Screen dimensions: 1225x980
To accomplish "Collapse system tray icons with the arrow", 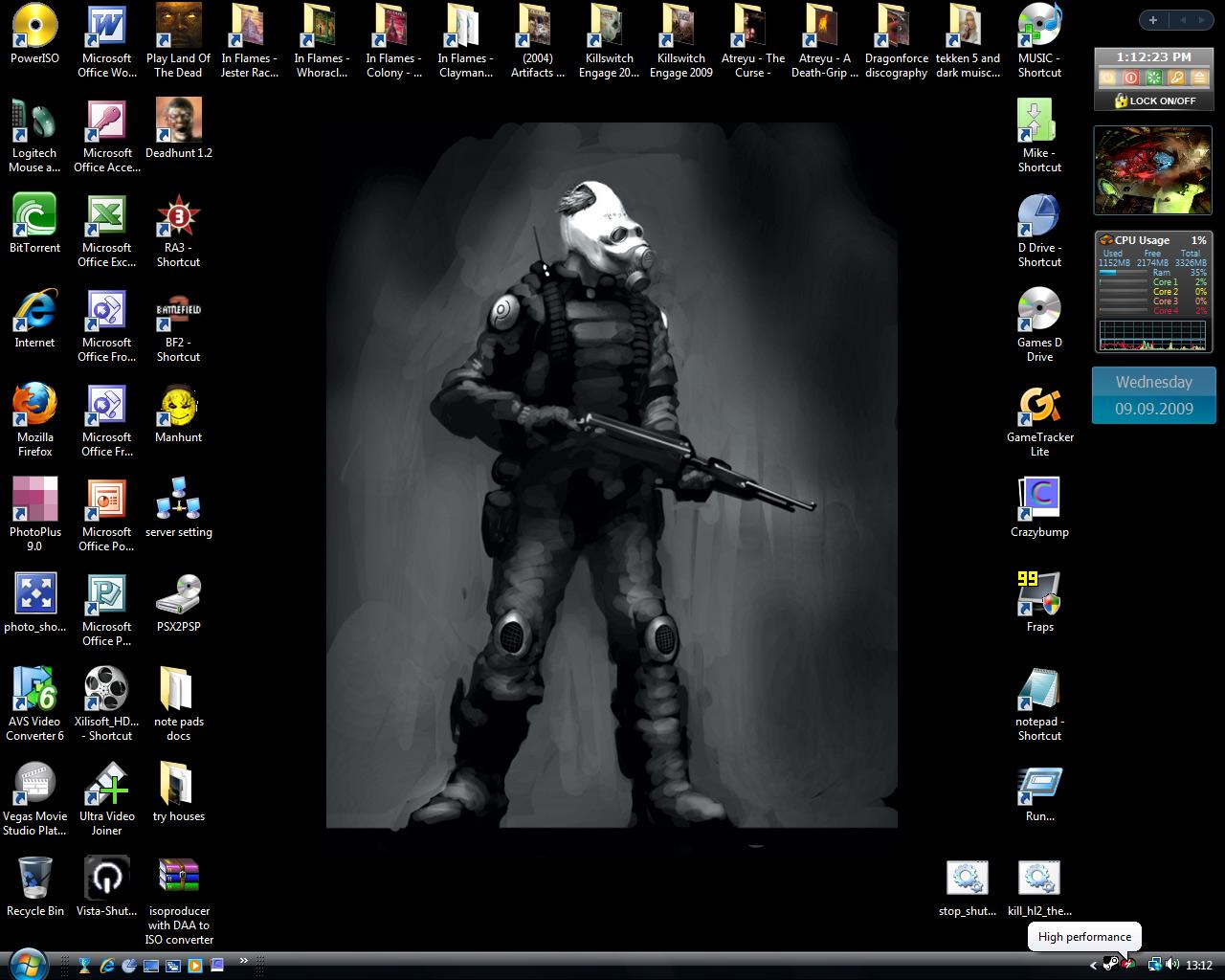I will point(1094,966).
